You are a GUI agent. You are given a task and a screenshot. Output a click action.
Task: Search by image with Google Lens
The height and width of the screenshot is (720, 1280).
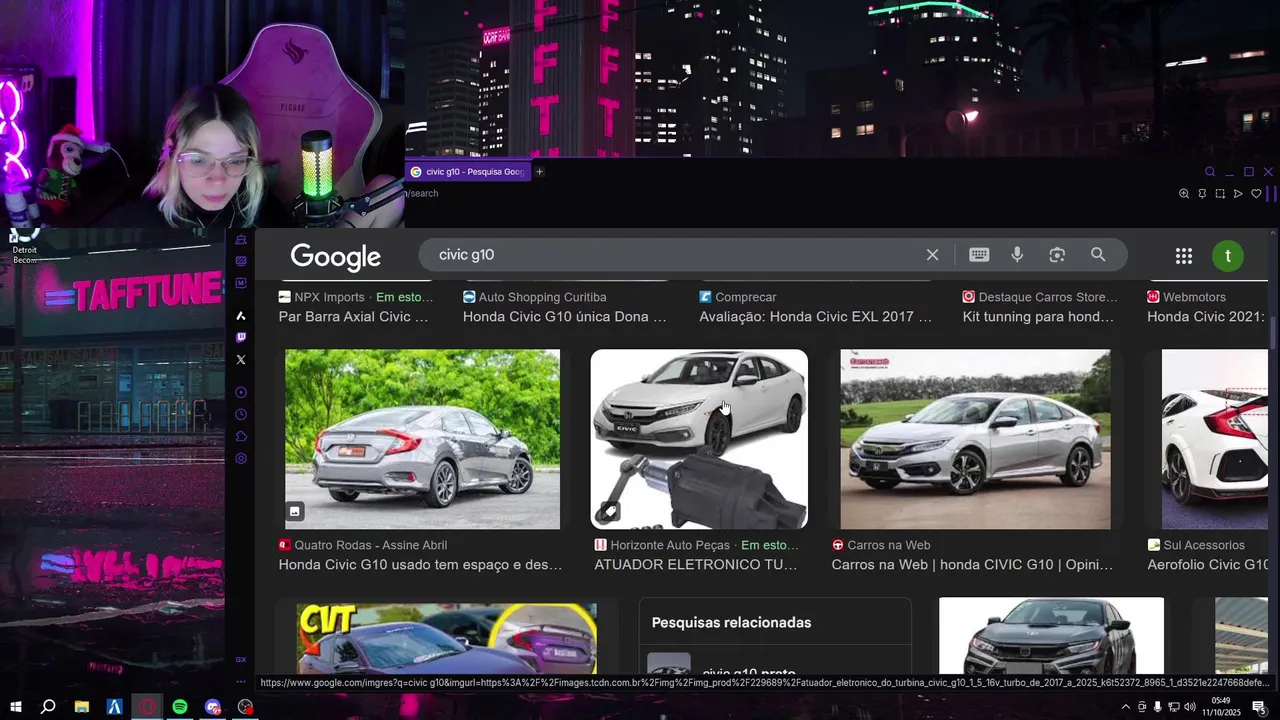[x=1057, y=255]
